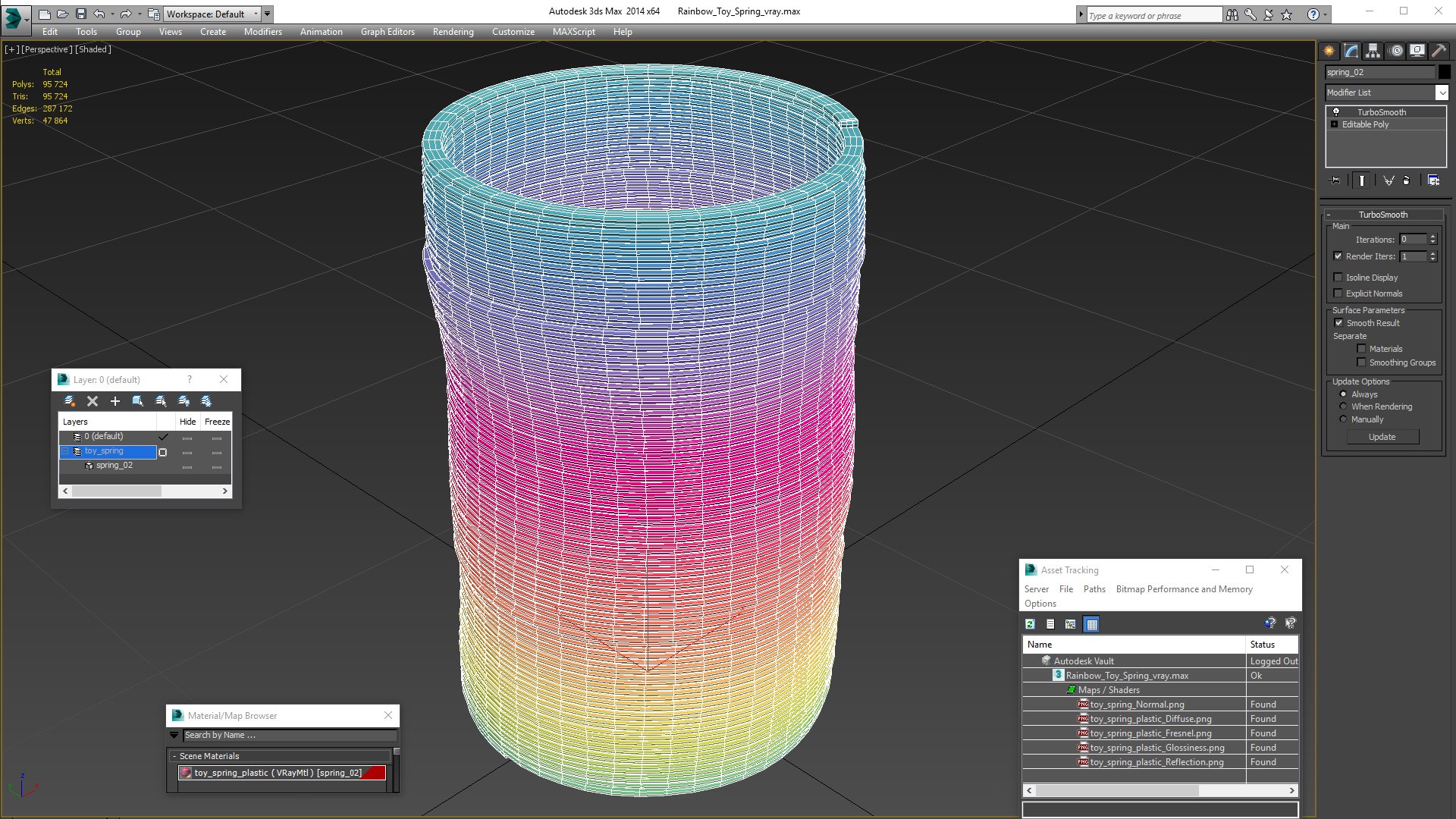Click the object color swatch

1445,72
